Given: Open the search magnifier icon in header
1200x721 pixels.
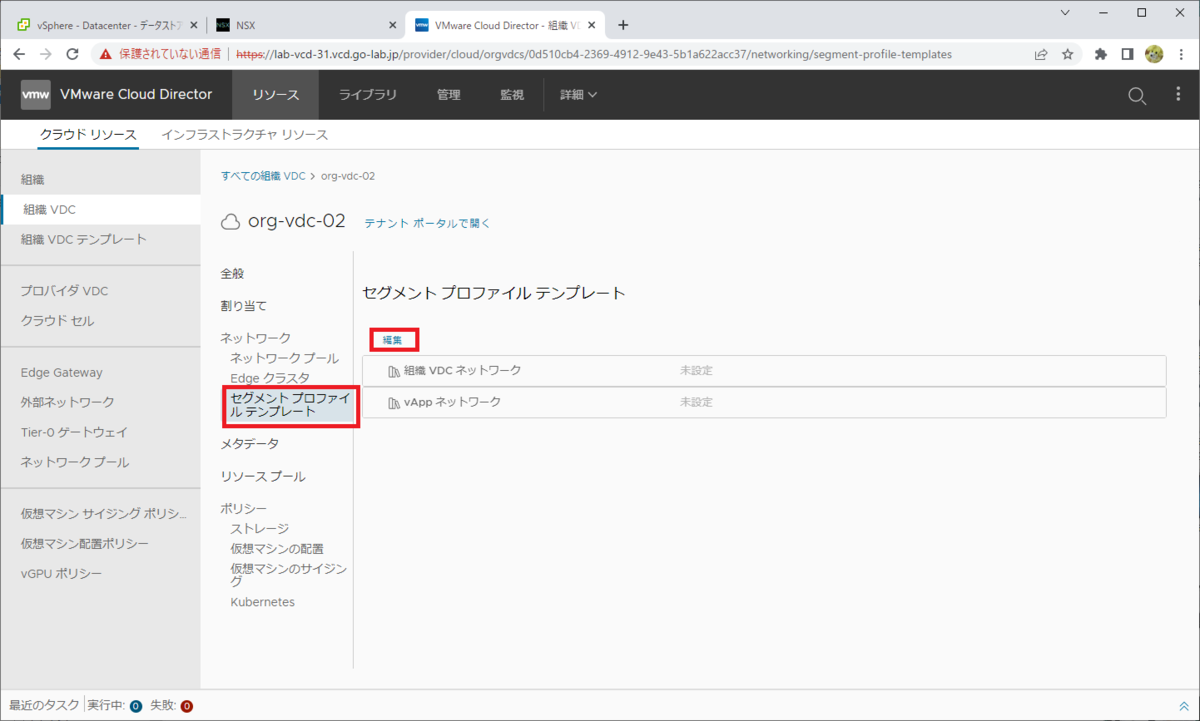Looking at the screenshot, I should pyautogui.click(x=1136, y=95).
